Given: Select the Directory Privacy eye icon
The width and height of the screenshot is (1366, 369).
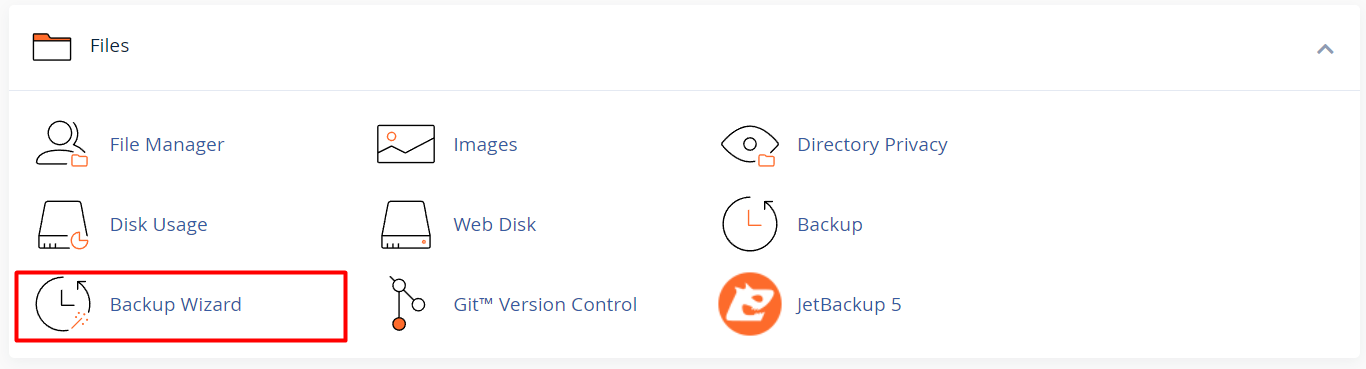Looking at the screenshot, I should 749,144.
